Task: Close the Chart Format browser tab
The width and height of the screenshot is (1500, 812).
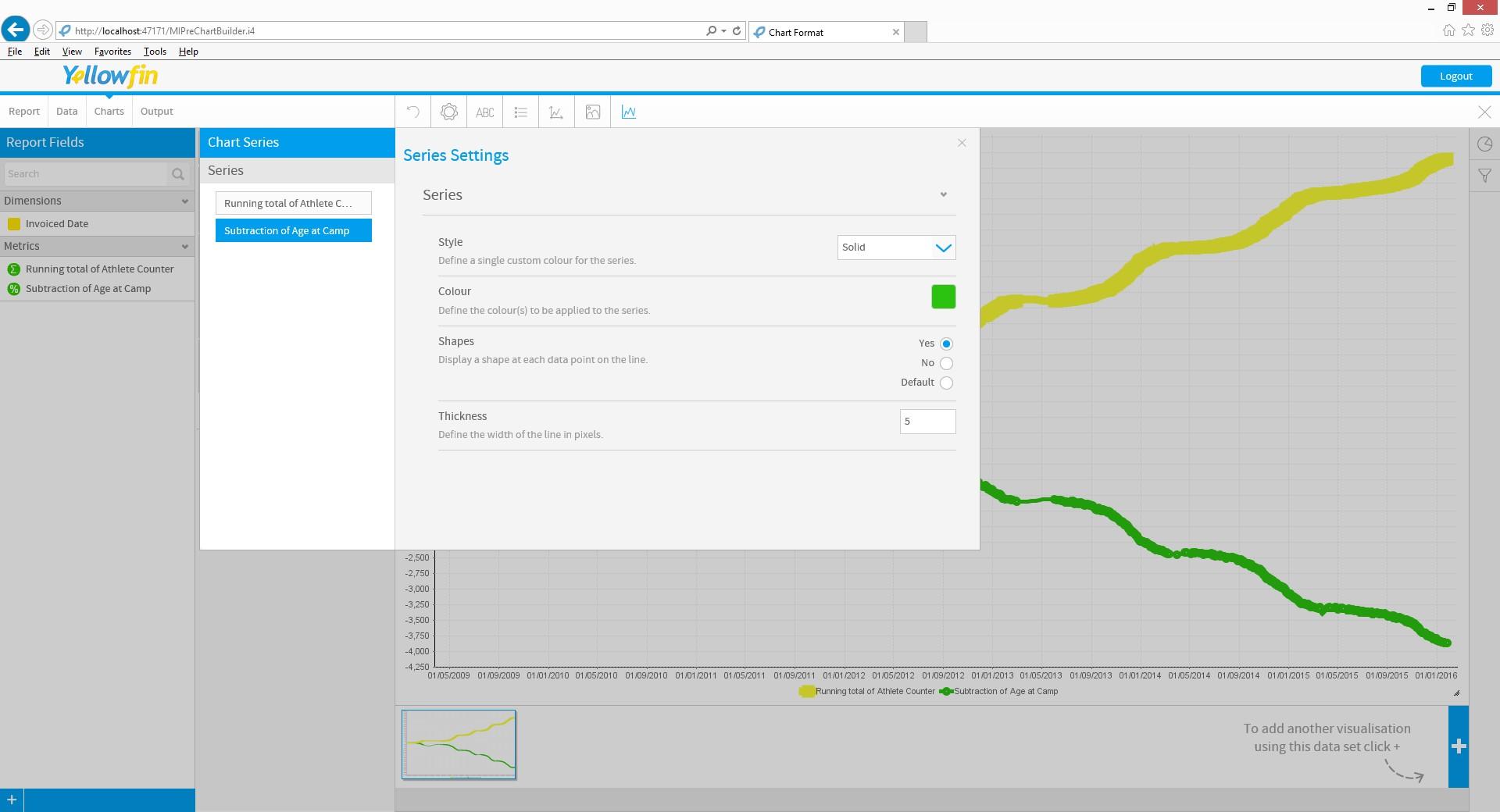Action: click(x=896, y=32)
